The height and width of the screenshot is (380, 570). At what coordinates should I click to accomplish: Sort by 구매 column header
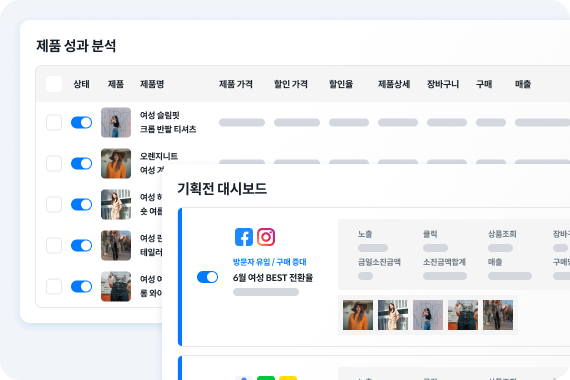point(484,84)
